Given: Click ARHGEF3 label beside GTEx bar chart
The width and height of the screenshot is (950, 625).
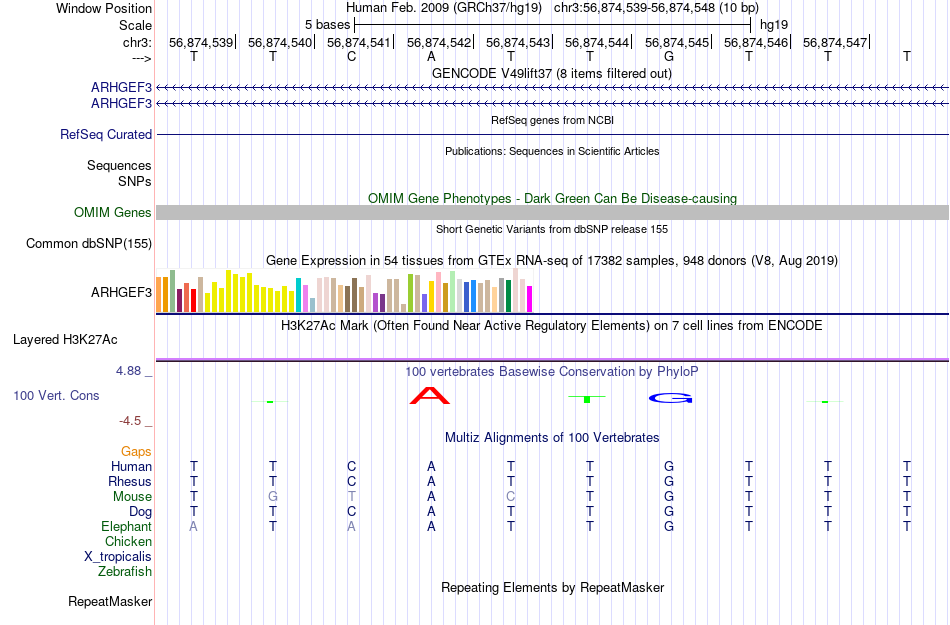Looking at the screenshot, I should pyautogui.click(x=121, y=293).
